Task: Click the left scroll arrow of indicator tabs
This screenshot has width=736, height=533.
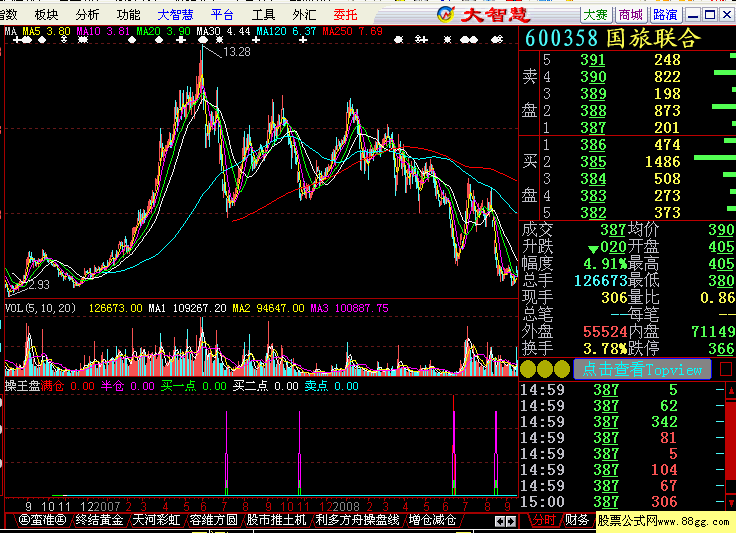Action: click(500, 521)
